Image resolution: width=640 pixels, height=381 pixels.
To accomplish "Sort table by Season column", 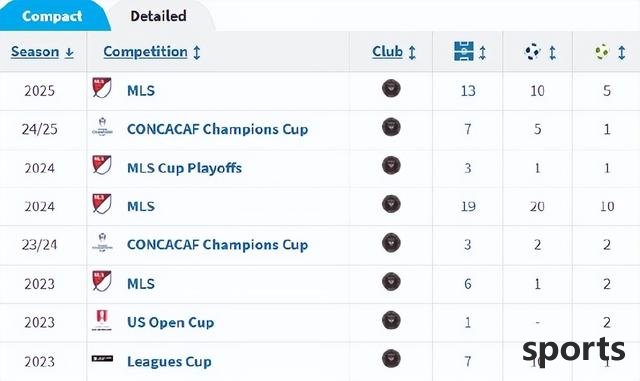I will pyautogui.click(x=42, y=52).
